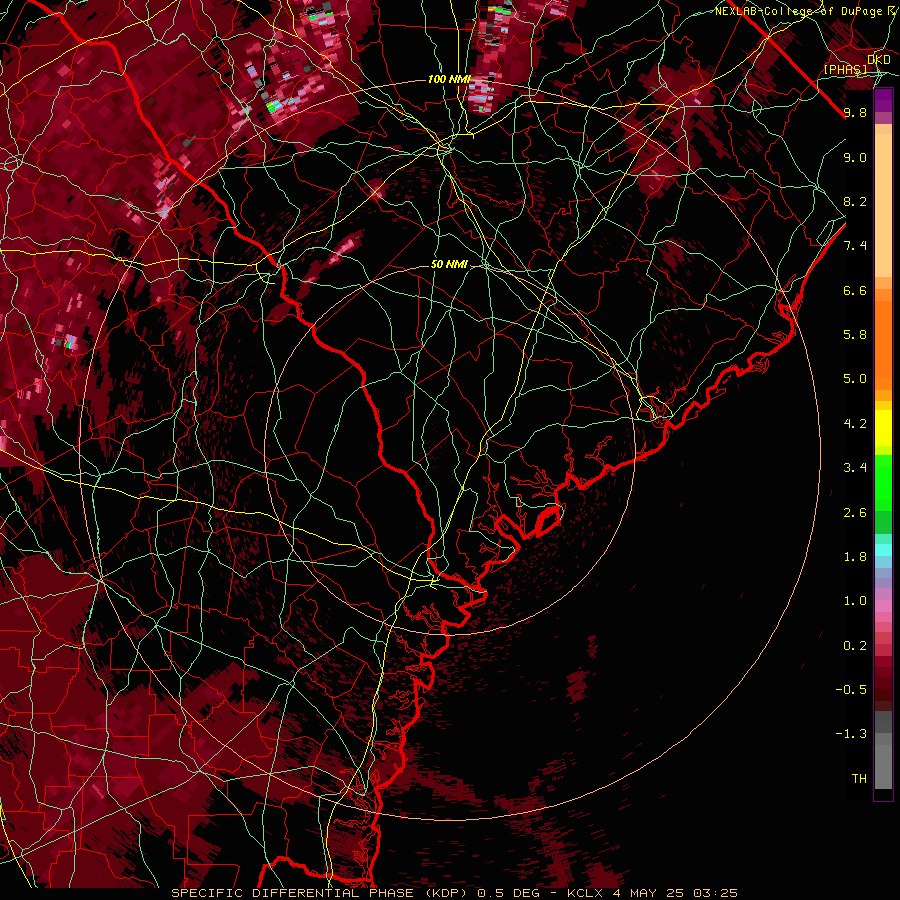Click the [PHAS] label near the color scale
Viewport: 900px width, 900px height.
pos(845,69)
